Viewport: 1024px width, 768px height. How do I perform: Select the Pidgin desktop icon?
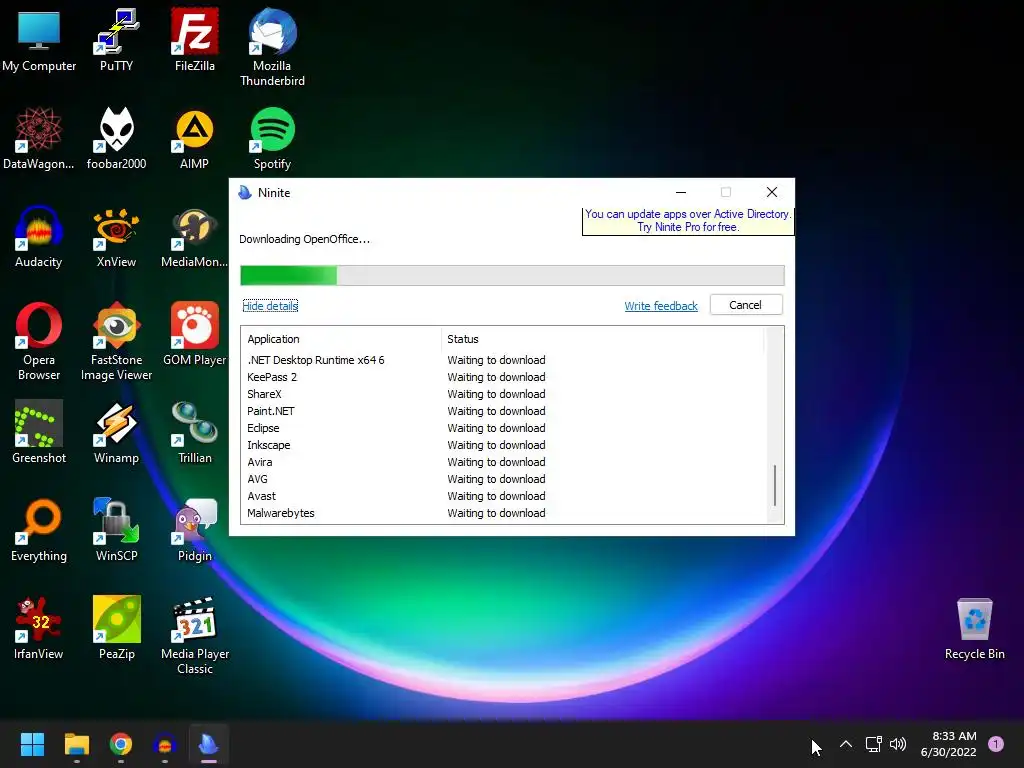(x=195, y=530)
